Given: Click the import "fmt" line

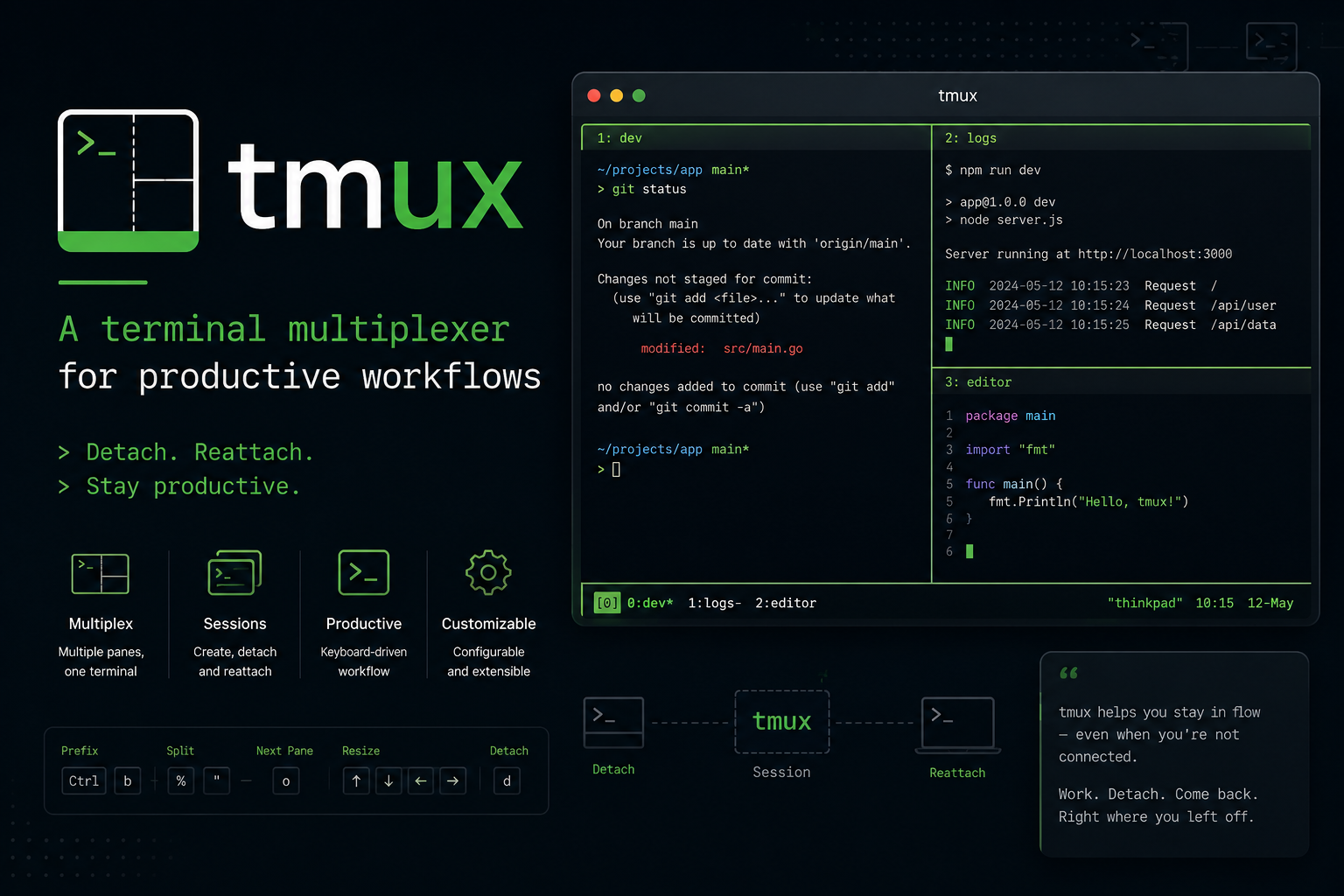Looking at the screenshot, I should pyautogui.click(x=1011, y=450).
